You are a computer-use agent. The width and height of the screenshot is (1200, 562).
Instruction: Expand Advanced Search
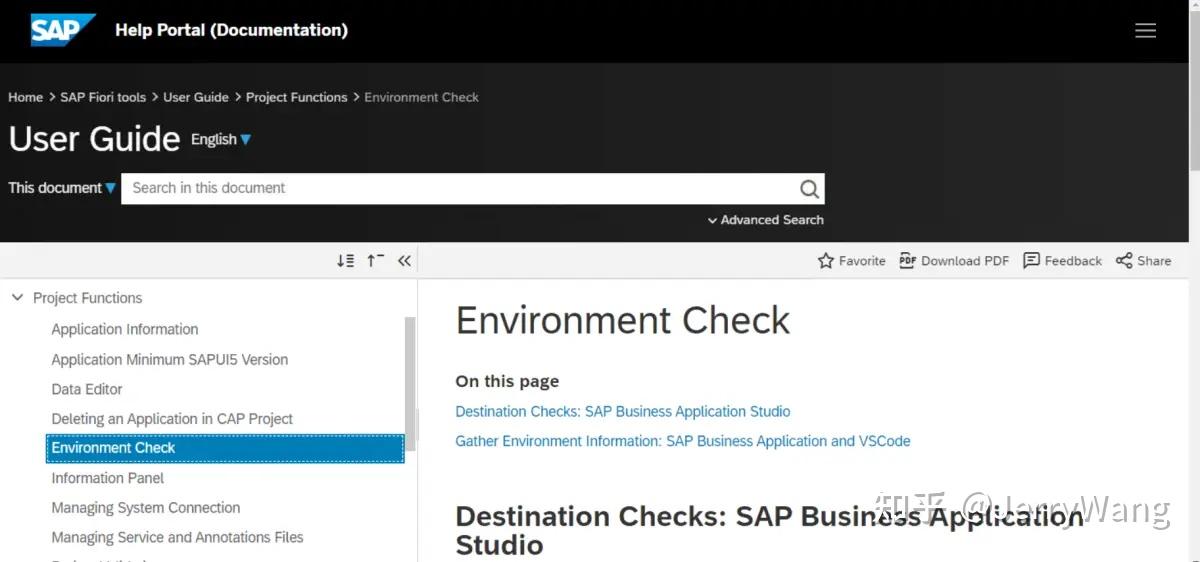(765, 220)
